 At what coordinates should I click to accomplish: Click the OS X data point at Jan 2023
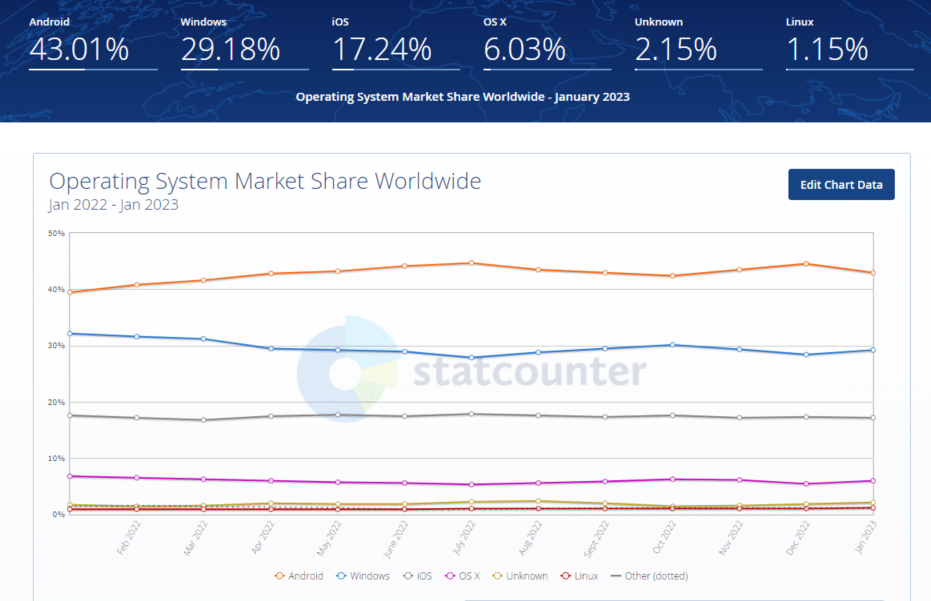(x=873, y=481)
